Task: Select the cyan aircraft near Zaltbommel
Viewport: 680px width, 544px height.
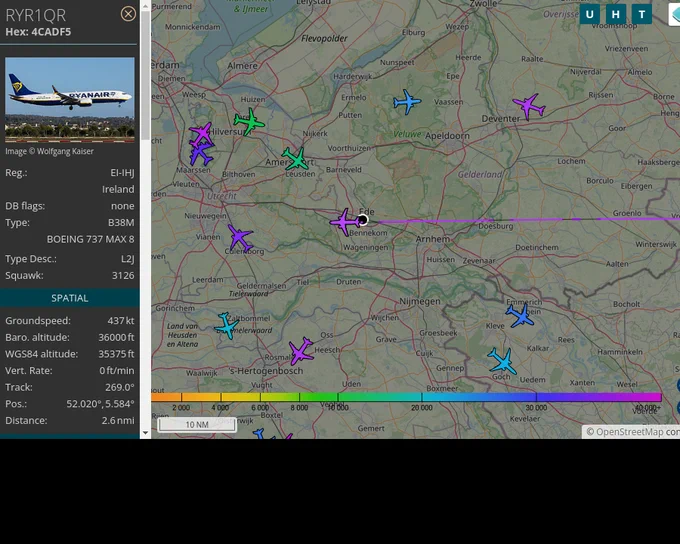Action: point(226,325)
